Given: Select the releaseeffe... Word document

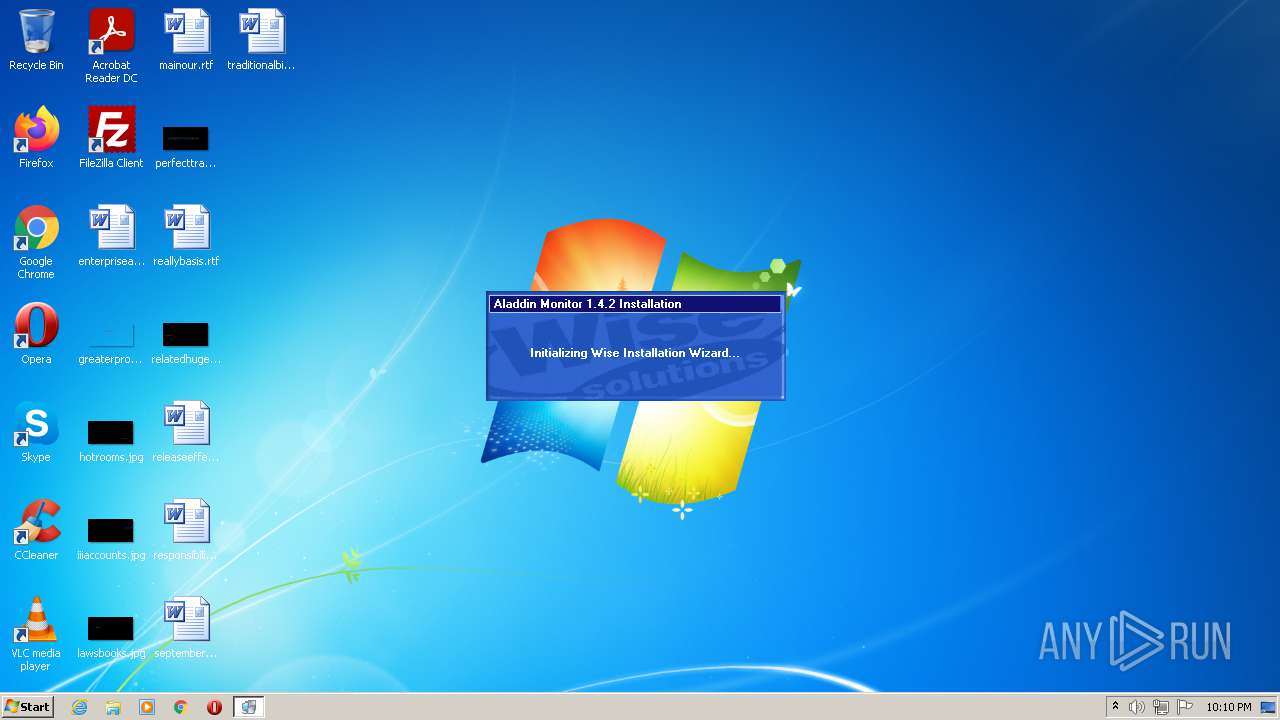Looking at the screenshot, I should pyautogui.click(x=186, y=432).
